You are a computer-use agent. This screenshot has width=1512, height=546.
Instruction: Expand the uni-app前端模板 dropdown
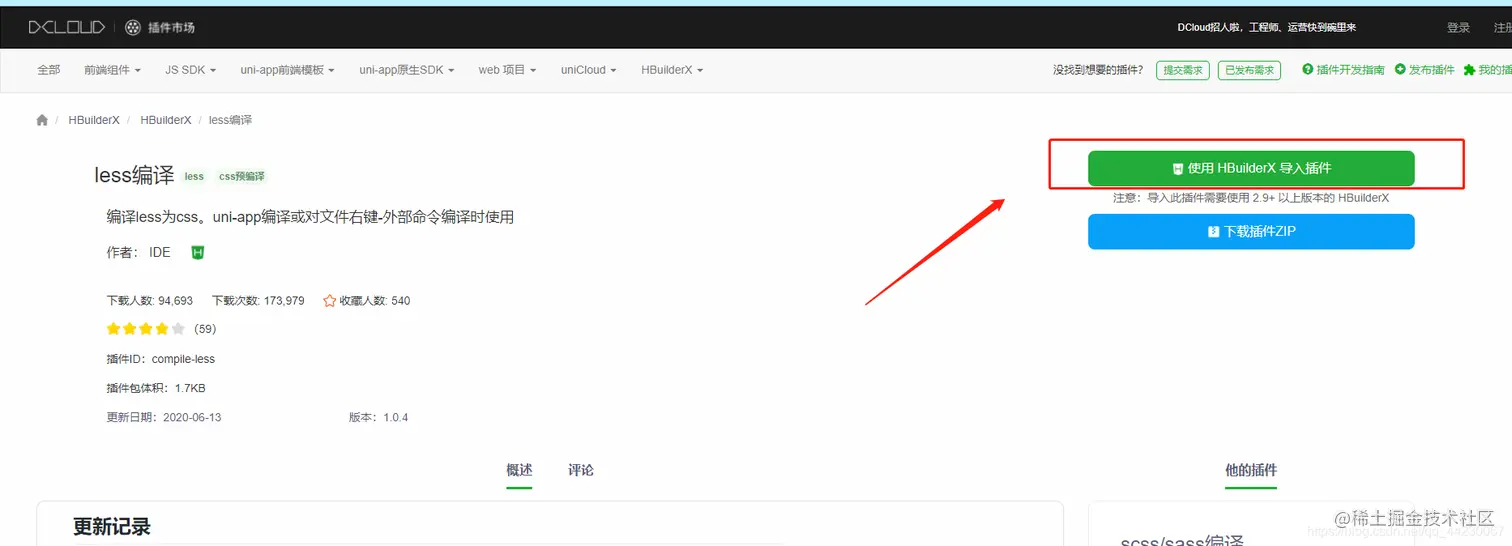coord(287,70)
